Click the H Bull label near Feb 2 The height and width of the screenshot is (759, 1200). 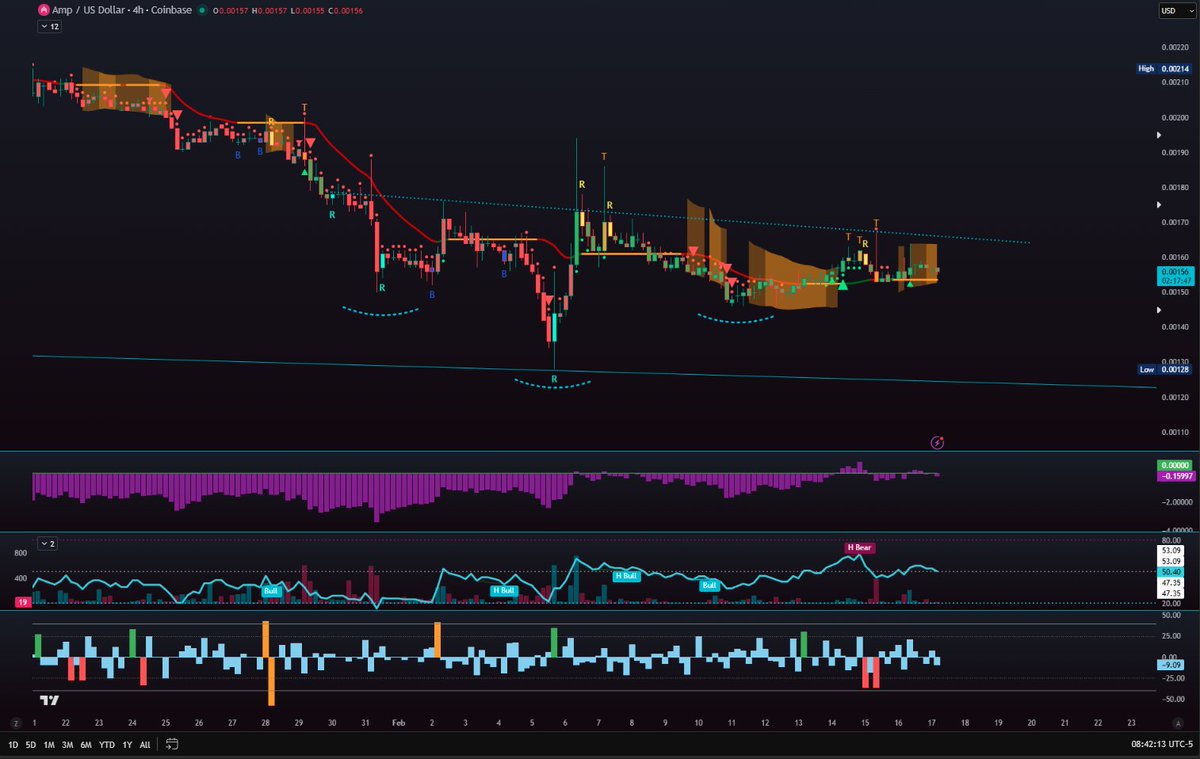[502, 591]
